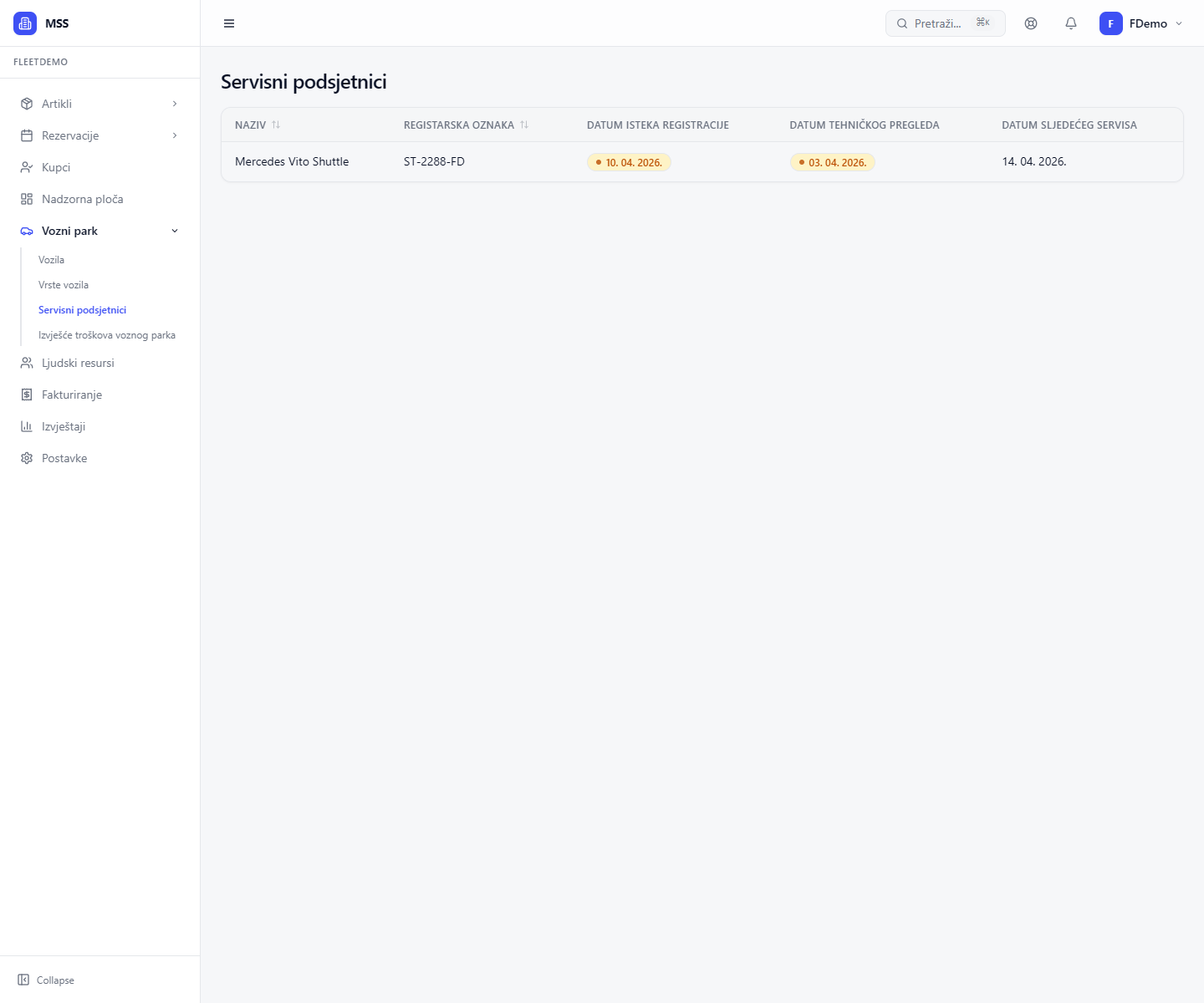The width and height of the screenshot is (1204, 1003).
Task: Open the Mercedes Vito Shuttle row
Action: coord(292,161)
